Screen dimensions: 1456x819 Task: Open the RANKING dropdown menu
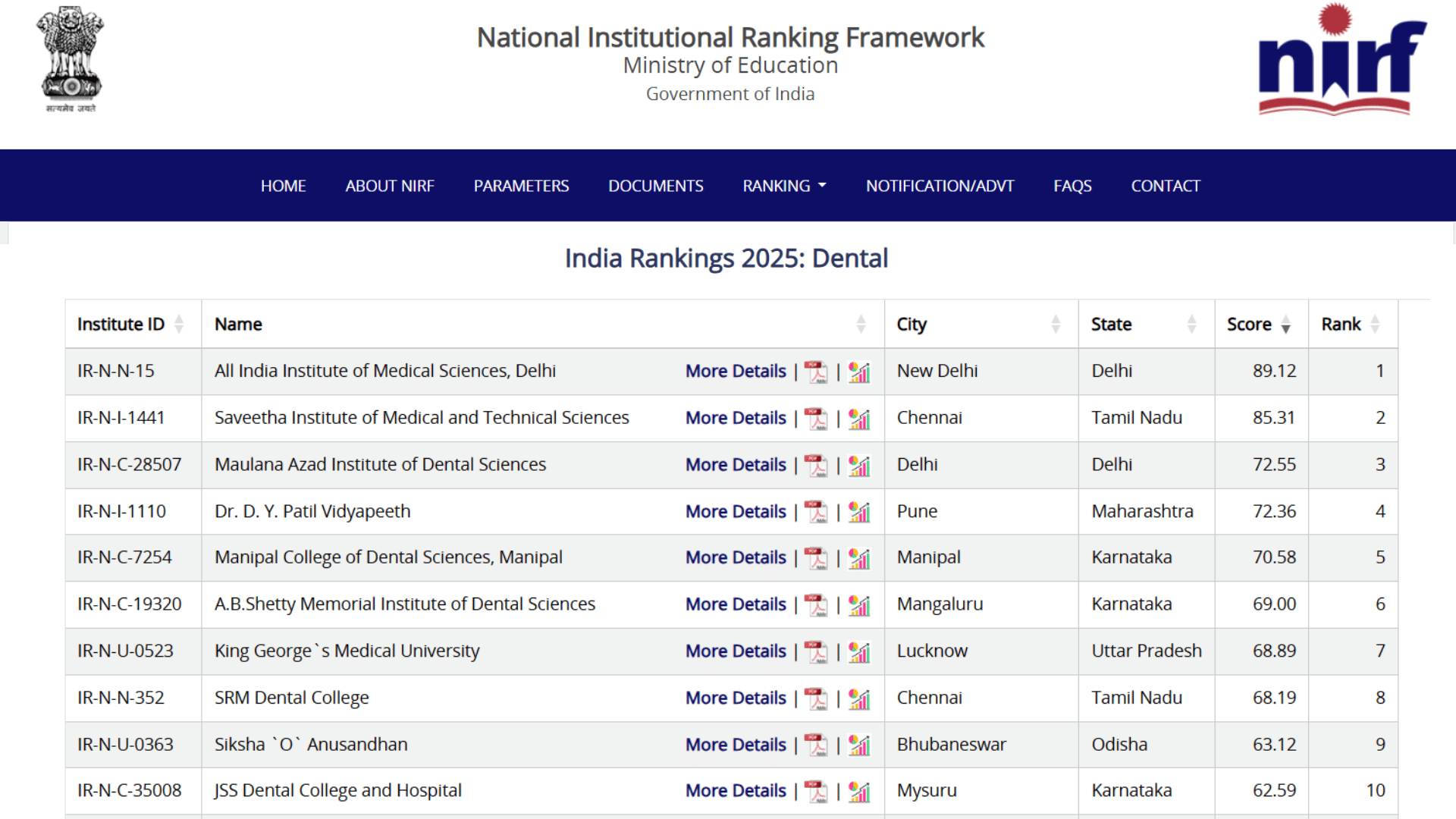pyautogui.click(x=784, y=185)
